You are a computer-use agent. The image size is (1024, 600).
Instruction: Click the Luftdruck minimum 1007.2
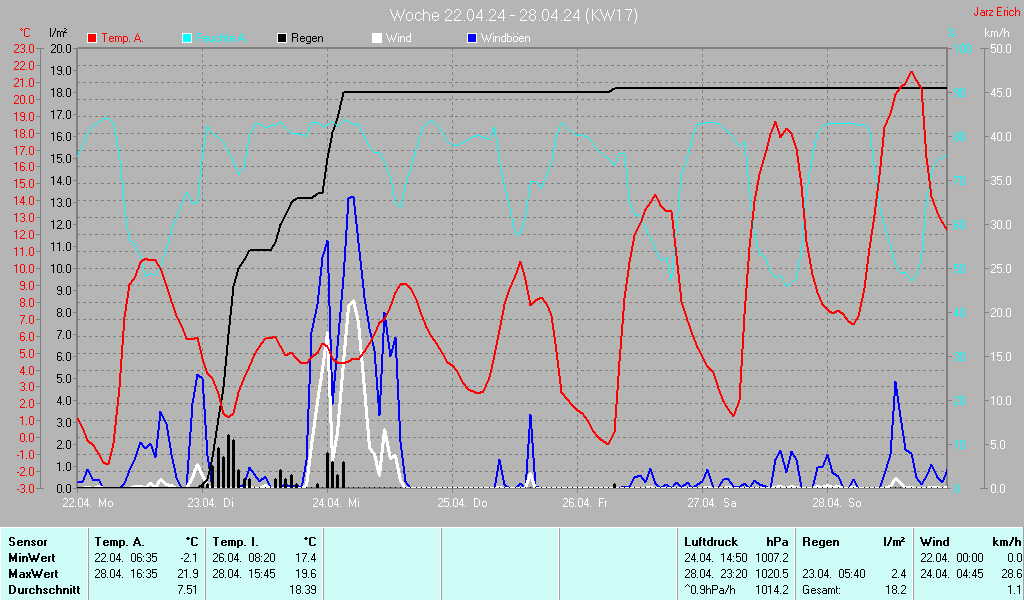(x=772, y=558)
